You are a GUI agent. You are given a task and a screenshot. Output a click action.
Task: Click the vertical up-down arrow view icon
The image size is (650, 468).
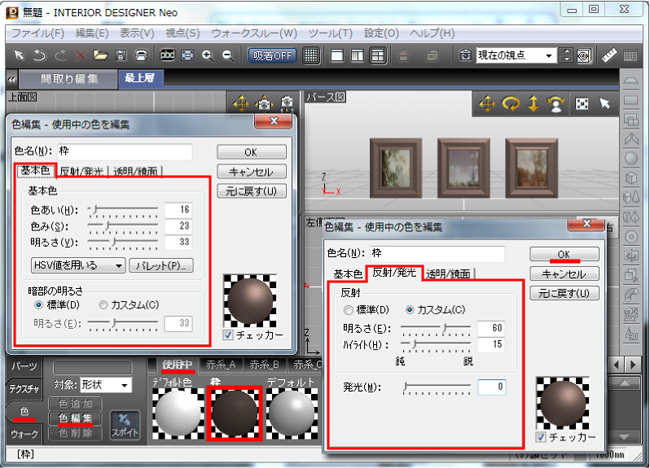532,103
